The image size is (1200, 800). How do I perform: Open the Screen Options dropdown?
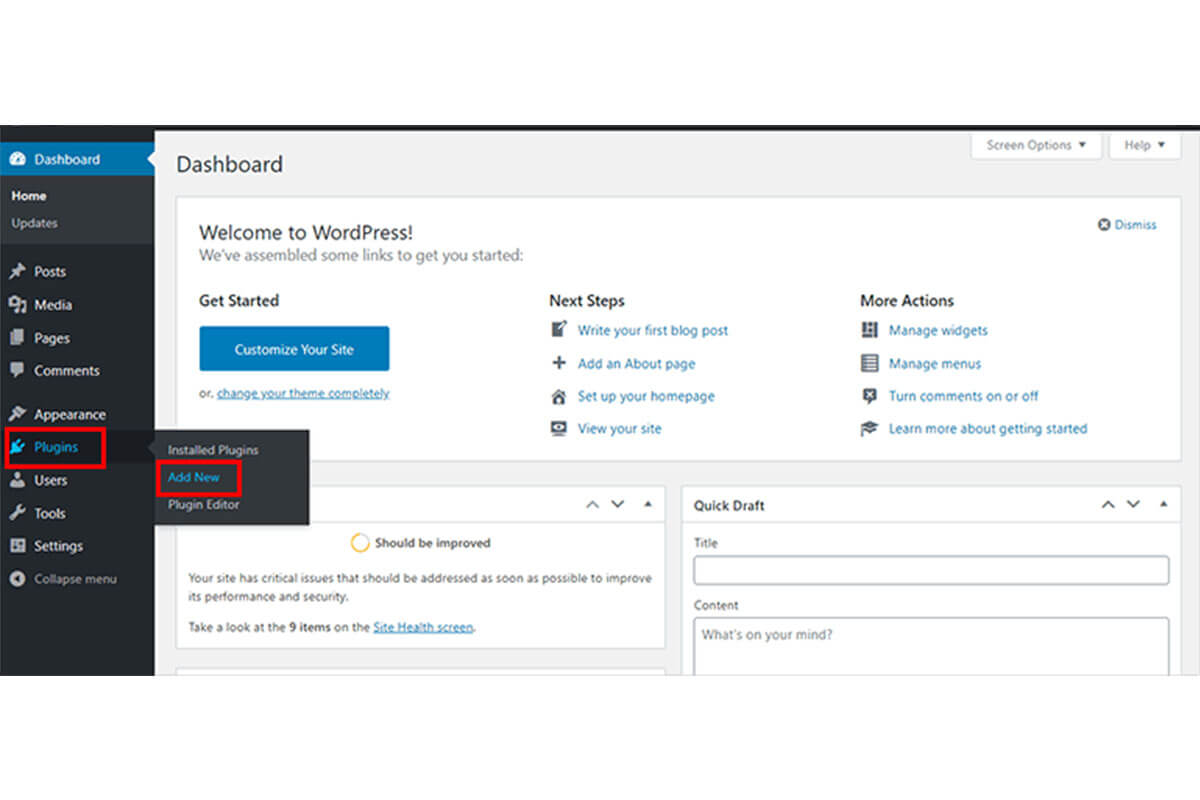pyautogui.click(x=1036, y=145)
